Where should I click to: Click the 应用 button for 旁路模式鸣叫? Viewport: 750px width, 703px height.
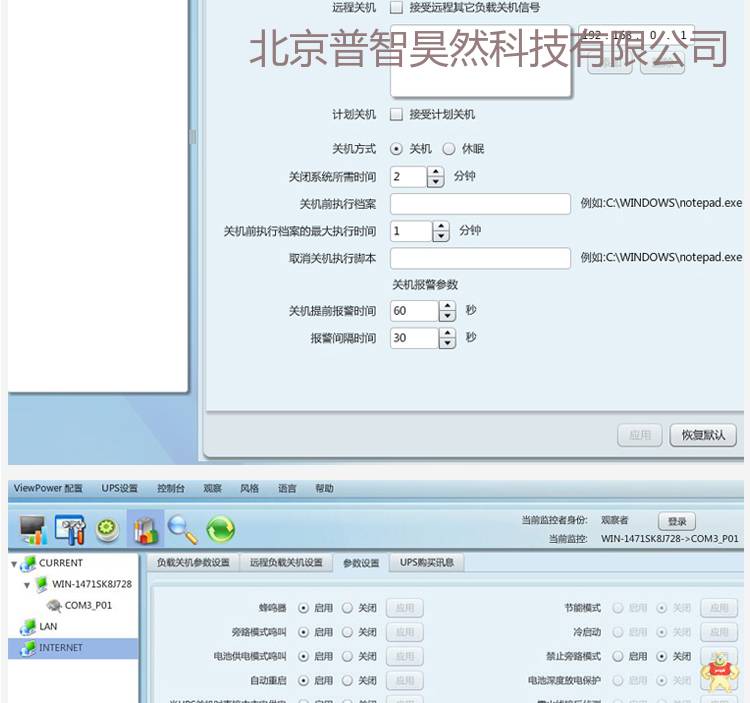click(x=405, y=632)
